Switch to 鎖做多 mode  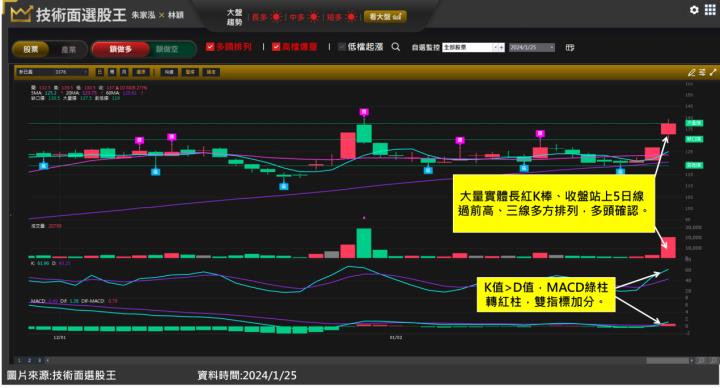pyautogui.click(x=121, y=49)
